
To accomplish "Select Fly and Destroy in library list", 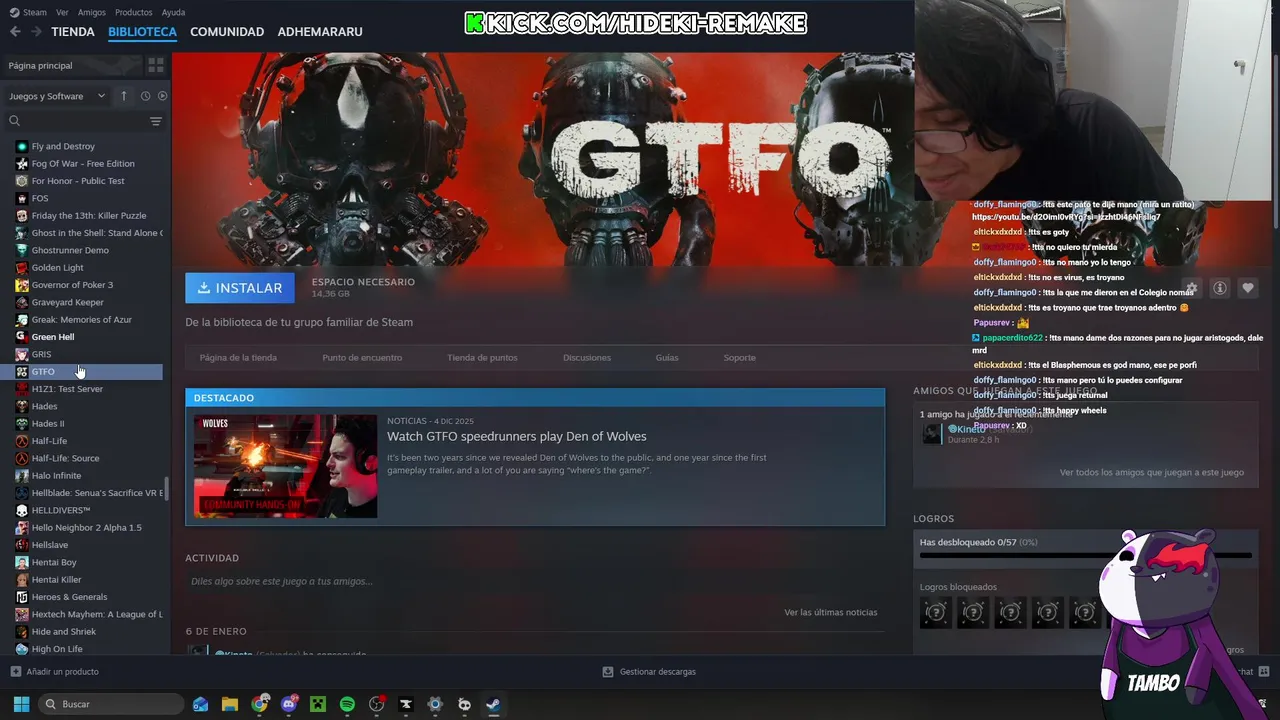I will [63, 146].
